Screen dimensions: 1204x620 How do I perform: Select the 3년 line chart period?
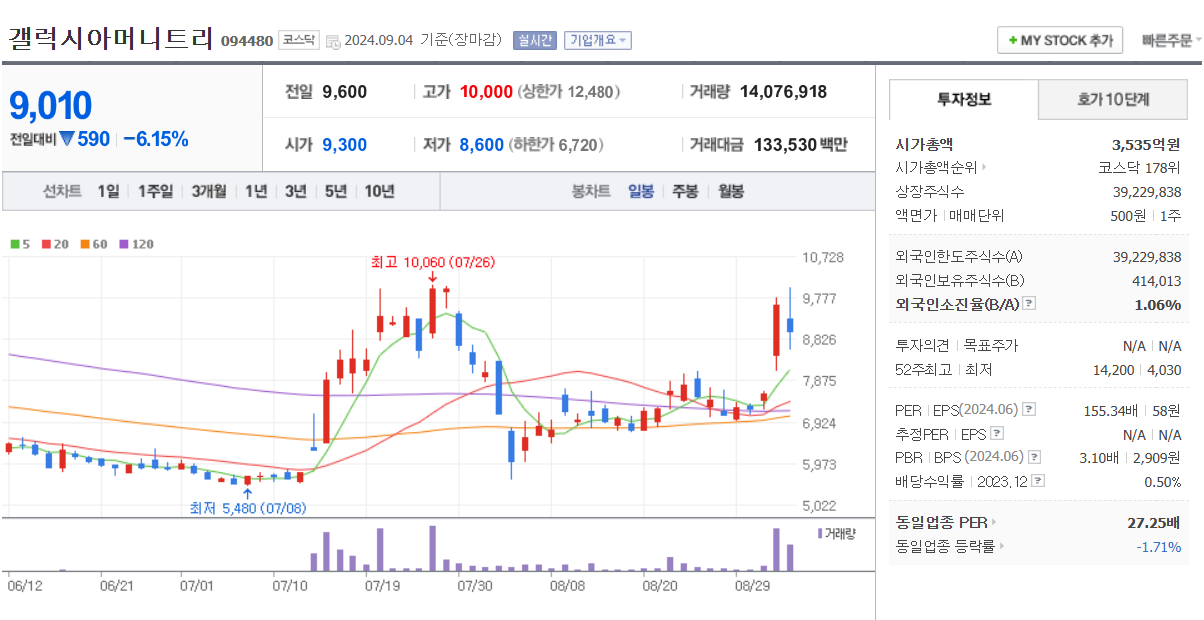(x=295, y=191)
